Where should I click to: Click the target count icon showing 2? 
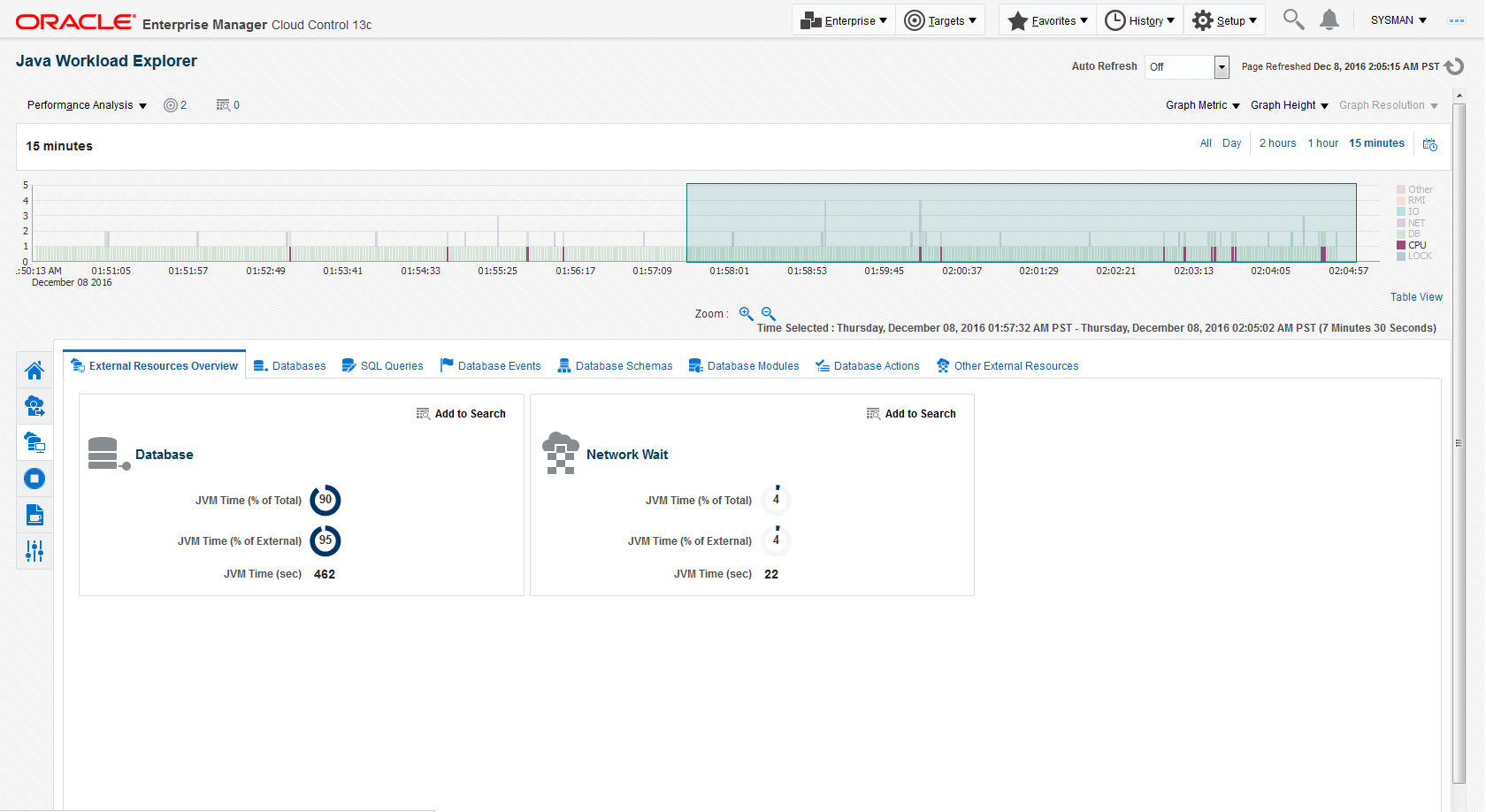click(x=175, y=105)
